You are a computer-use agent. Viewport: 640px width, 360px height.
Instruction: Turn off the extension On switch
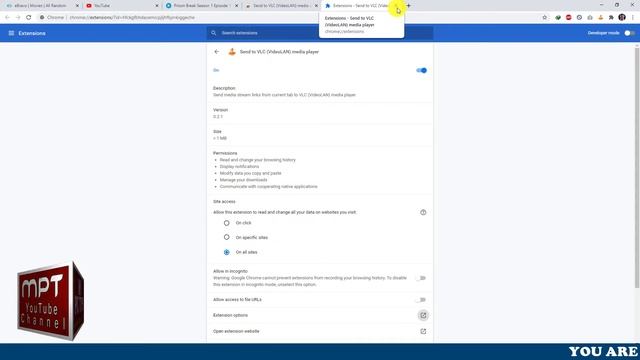point(421,70)
